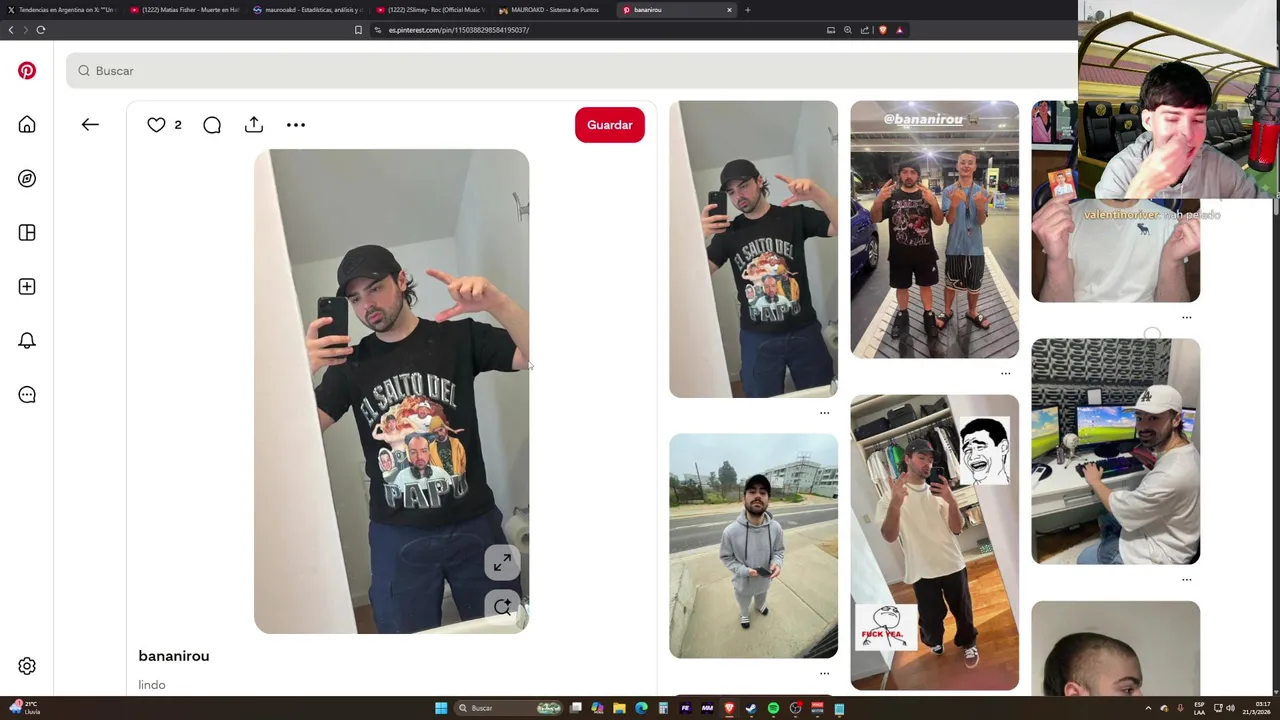
Task: Share the pin using the upload icon
Action: coord(254,125)
